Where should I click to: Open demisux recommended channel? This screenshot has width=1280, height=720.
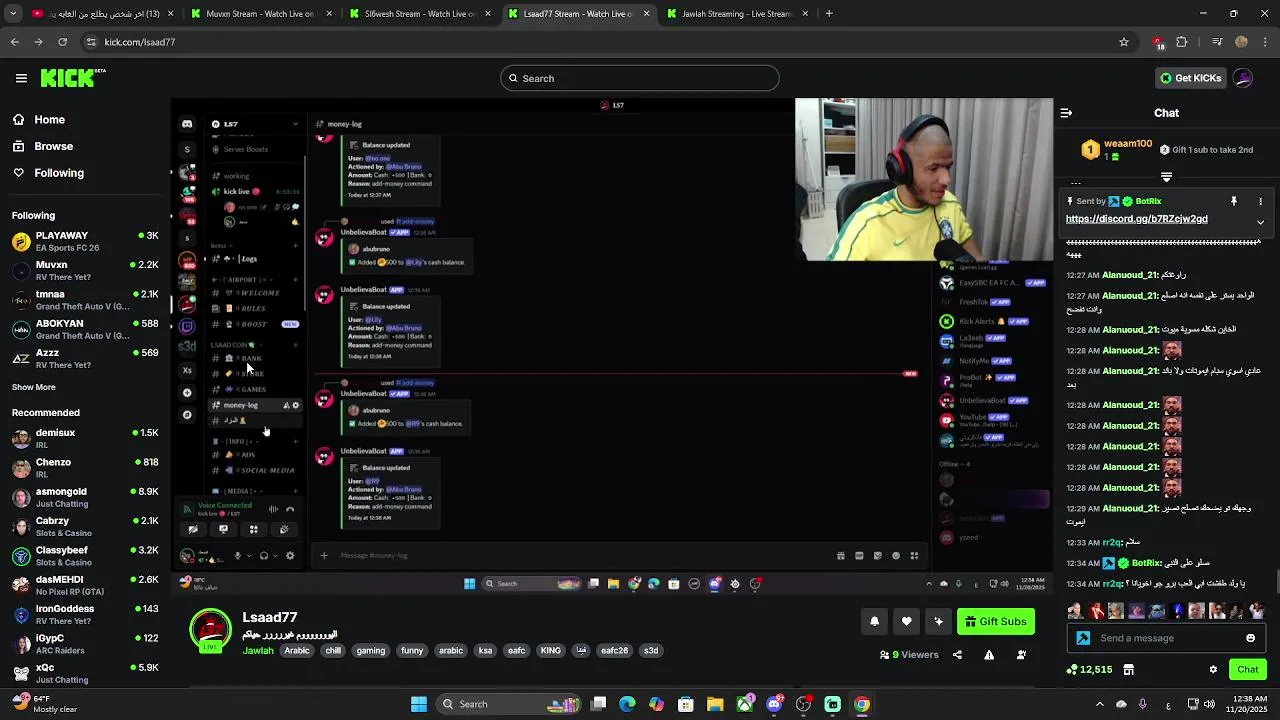point(85,438)
